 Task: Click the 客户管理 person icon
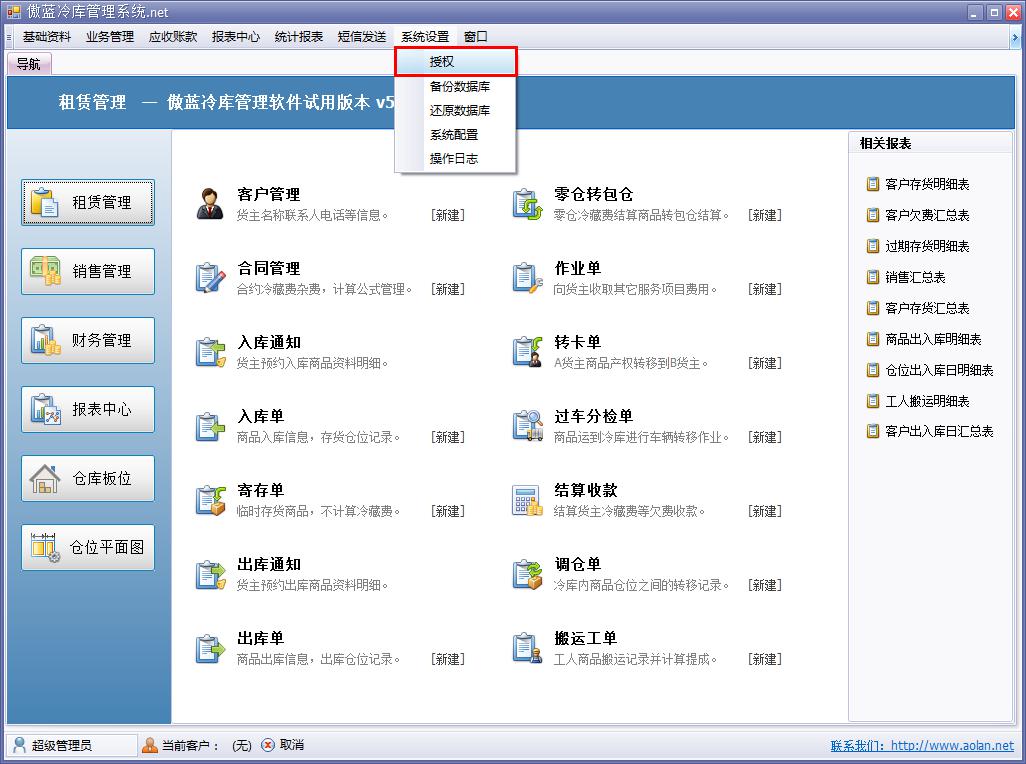[x=210, y=203]
